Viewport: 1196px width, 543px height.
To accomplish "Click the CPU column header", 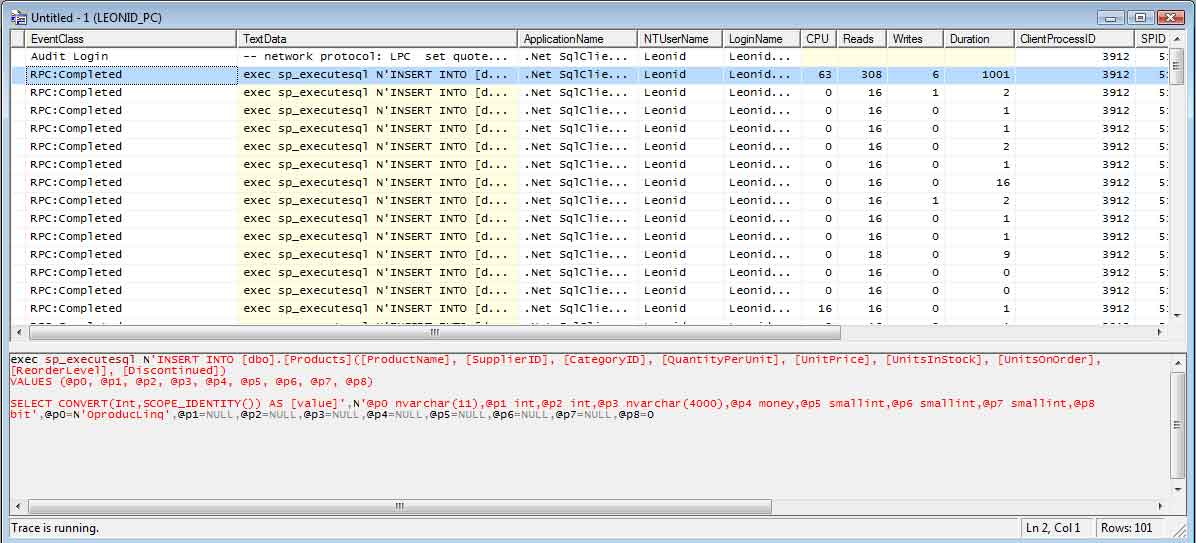I will coord(818,39).
